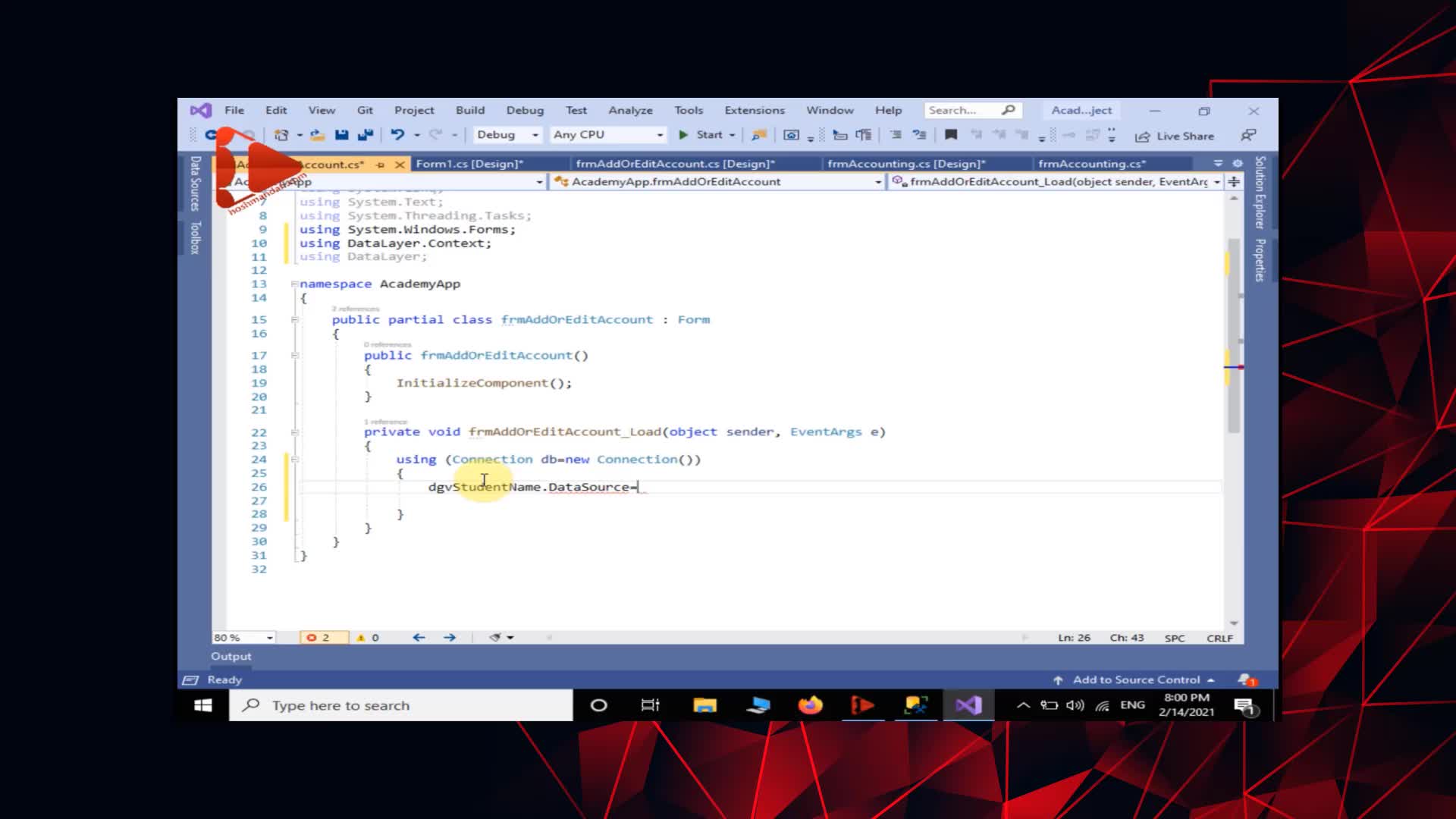The image size is (1456, 819).
Task: Click the feedback icon beside Live Share
Action: tap(1247, 136)
